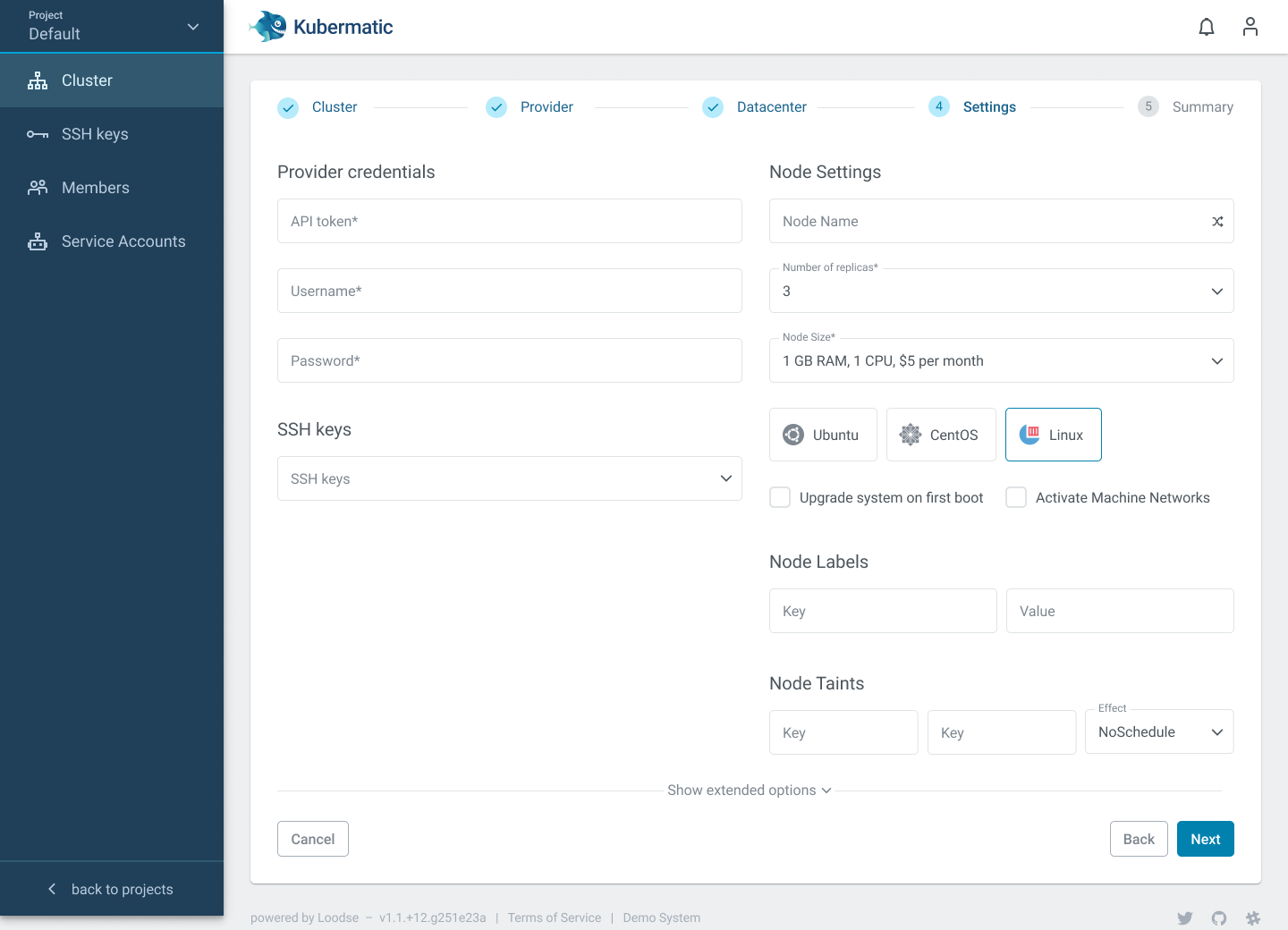Click the Kubermatic fish logo

[x=267, y=27]
